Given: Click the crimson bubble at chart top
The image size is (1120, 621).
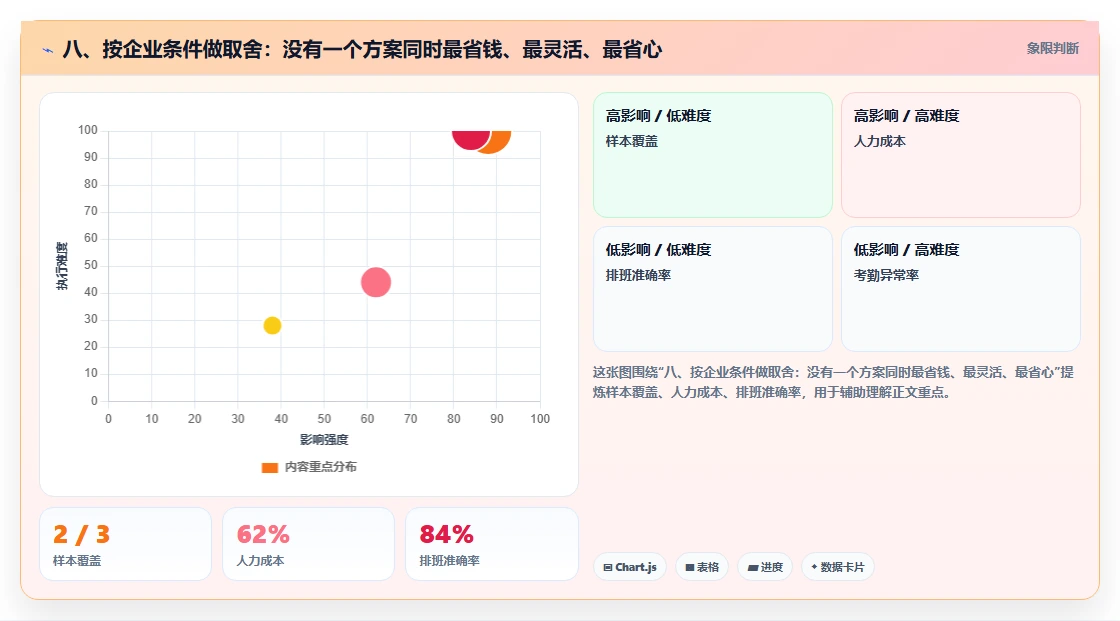Looking at the screenshot, I should 471,140.
